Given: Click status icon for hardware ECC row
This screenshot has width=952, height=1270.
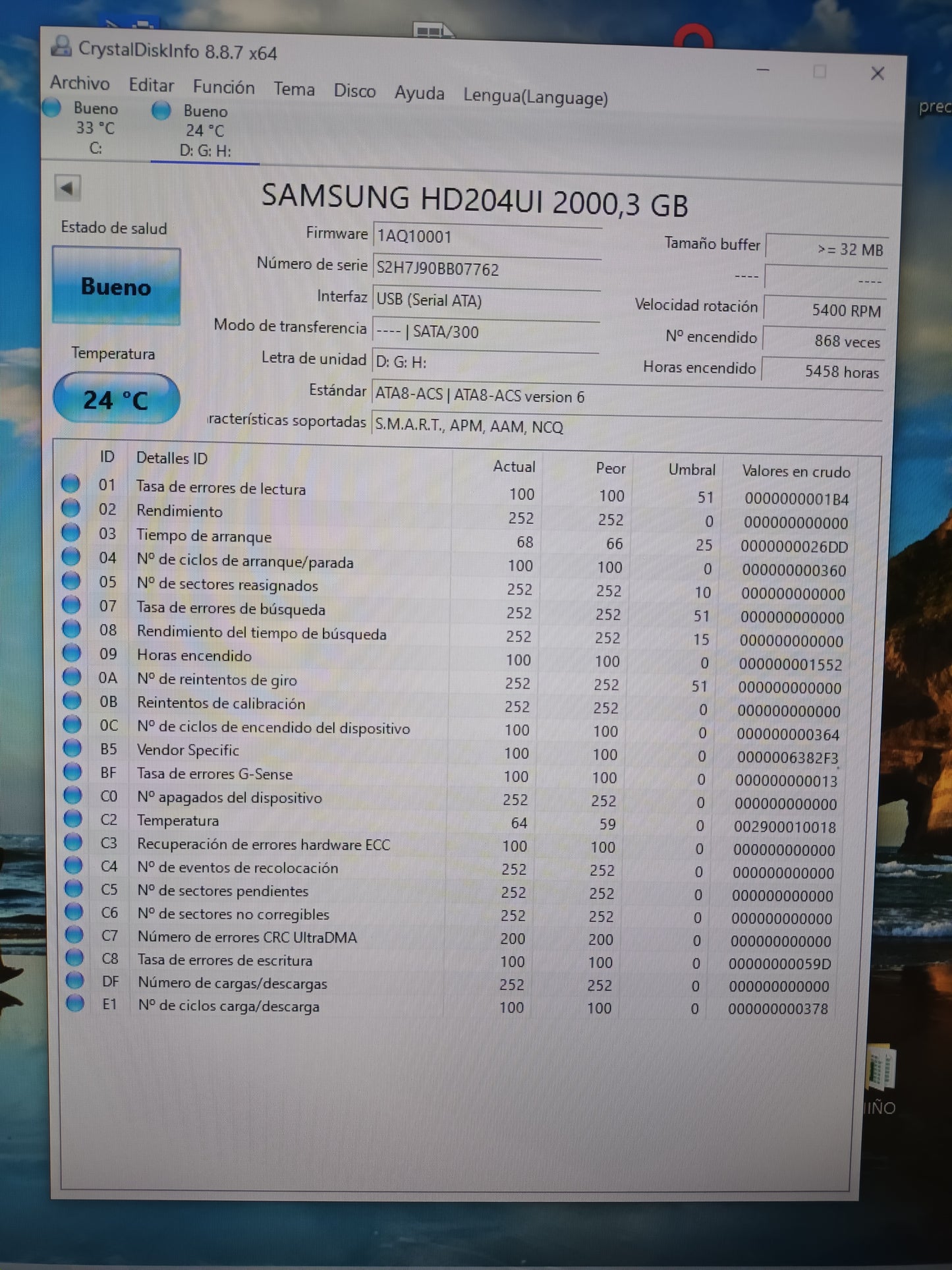Looking at the screenshot, I should [73, 842].
